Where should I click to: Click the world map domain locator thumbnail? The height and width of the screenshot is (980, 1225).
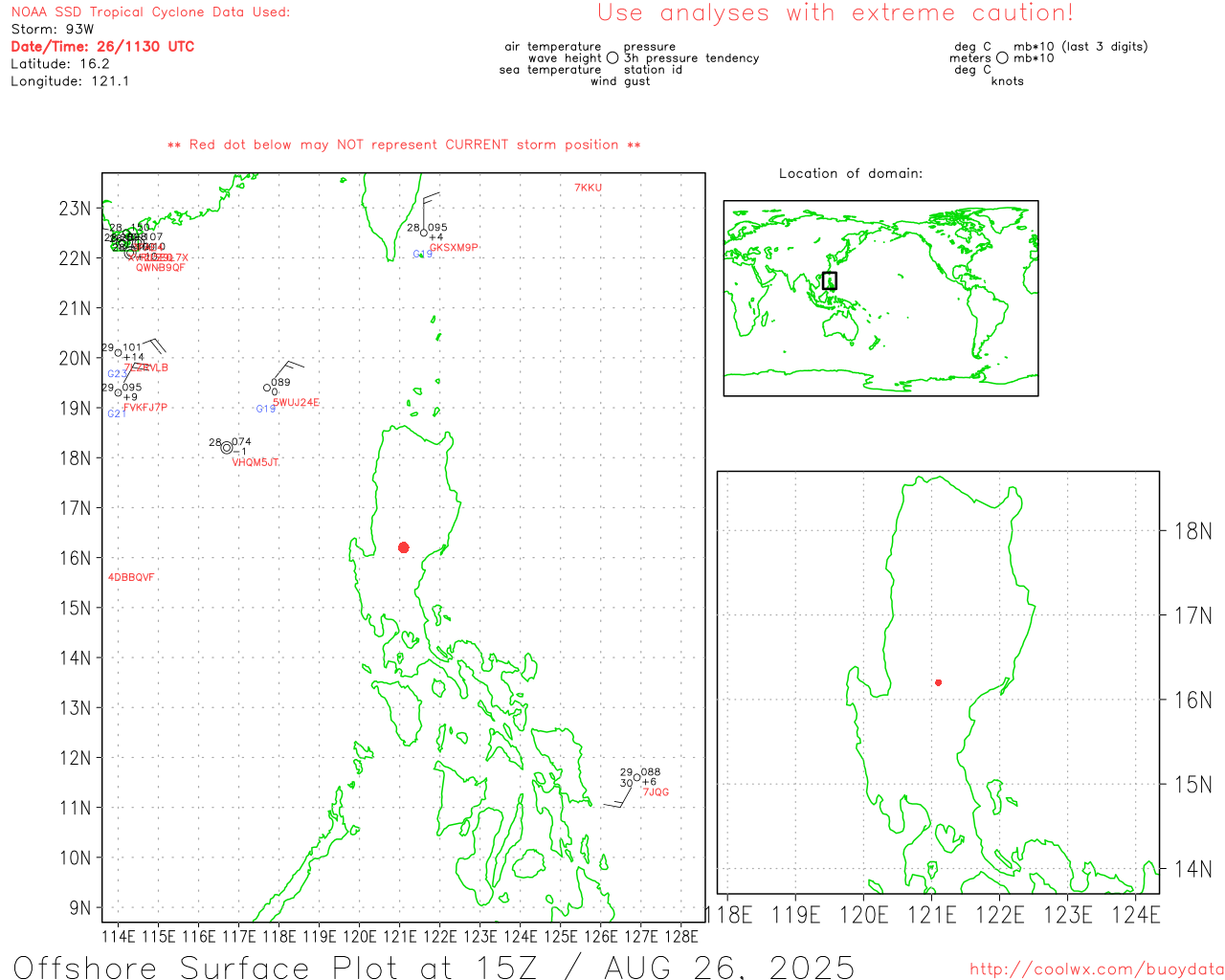click(x=880, y=299)
